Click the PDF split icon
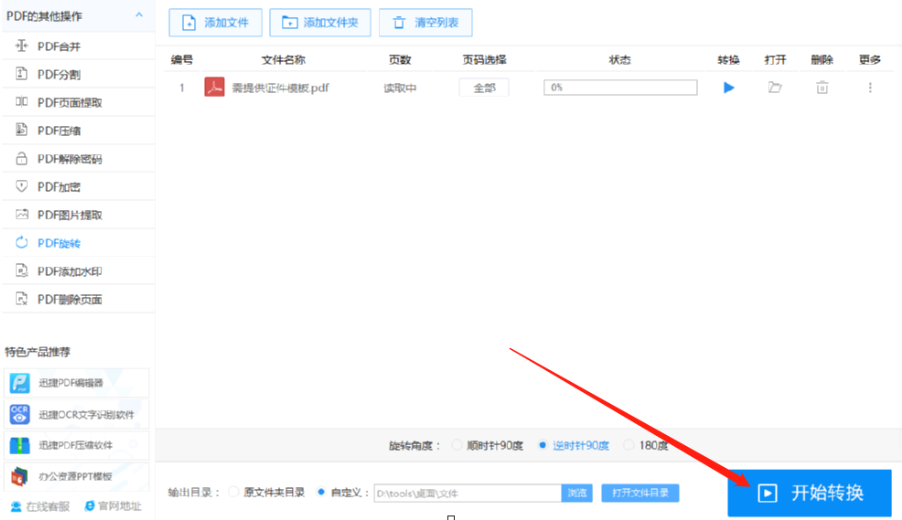The width and height of the screenshot is (902, 520). coord(21,73)
